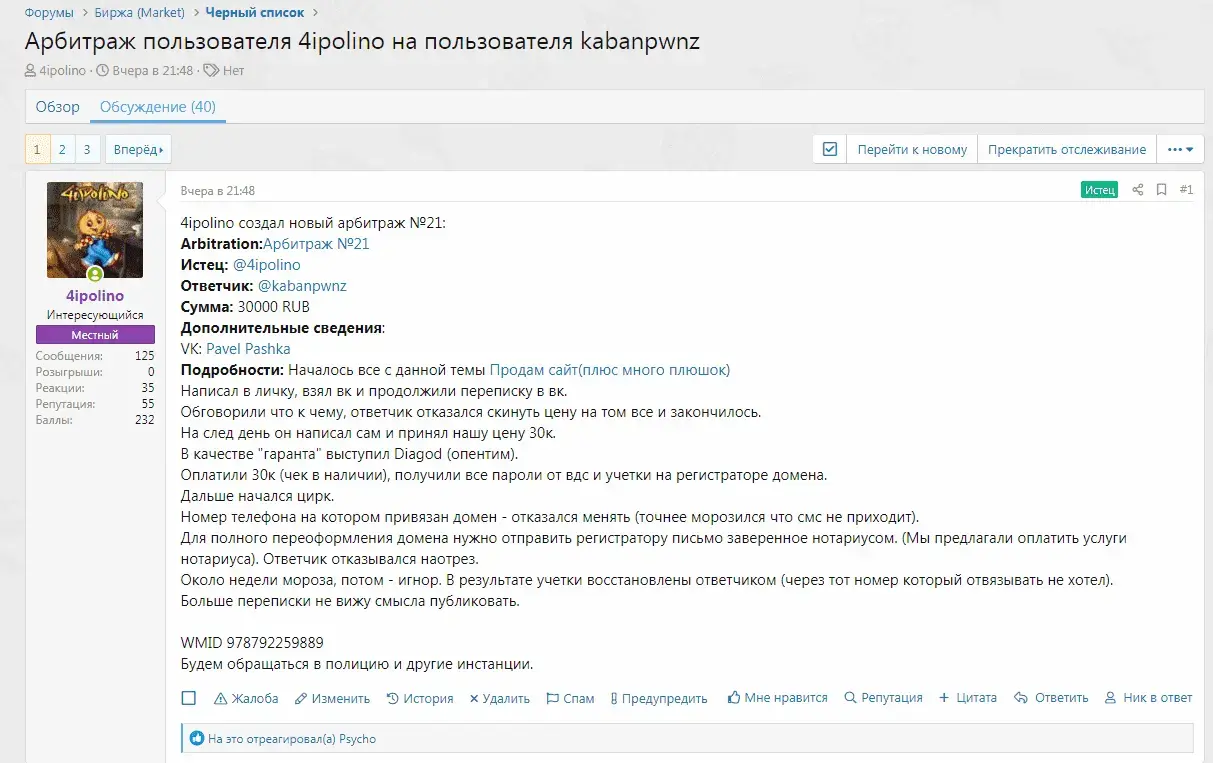
Task: Open Арбитраж №21 link
Action: 316,243
